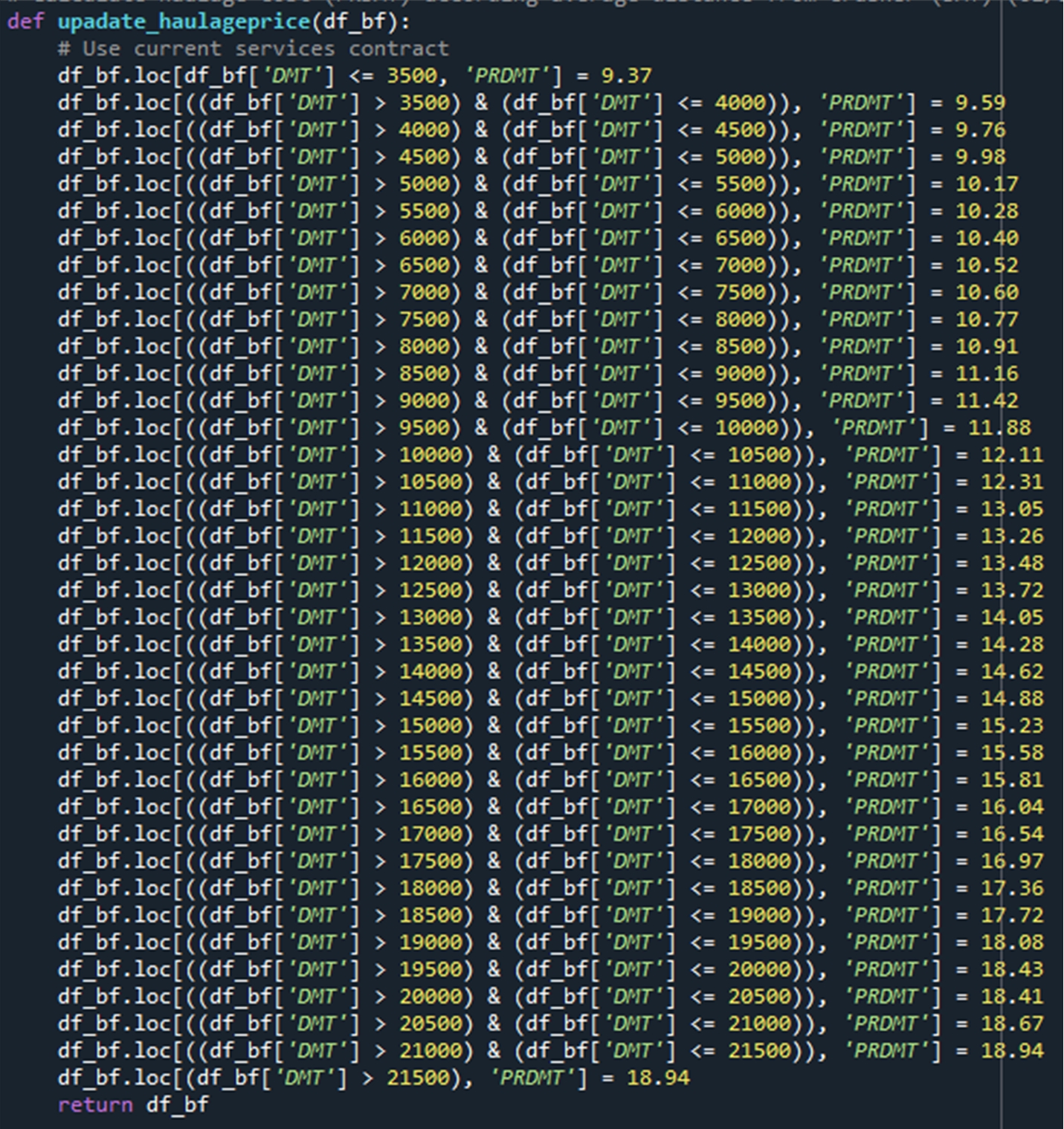Place cursor on the value 15.58
The width and height of the screenshot is (1064, 1129).
pyautogui.click(x=1012, y=753)
